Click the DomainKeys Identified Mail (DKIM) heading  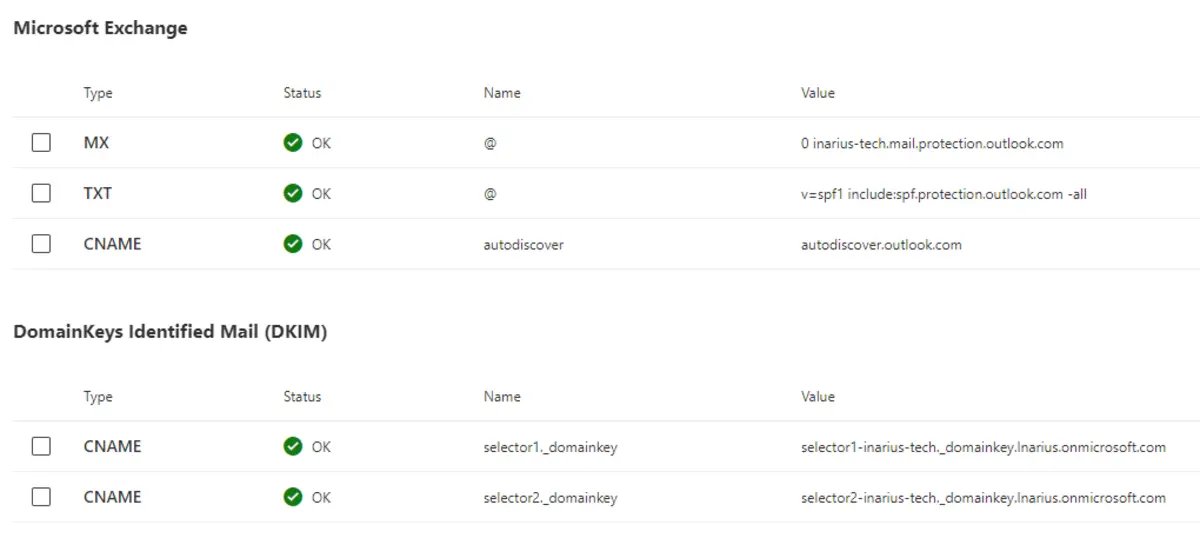(170, 332)
